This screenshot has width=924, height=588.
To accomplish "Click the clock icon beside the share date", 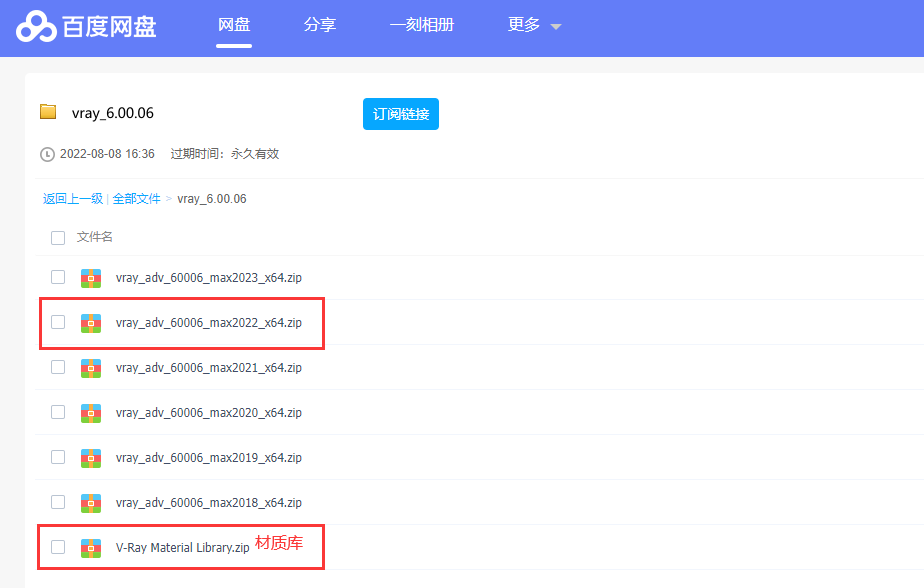I will point(47,154).
